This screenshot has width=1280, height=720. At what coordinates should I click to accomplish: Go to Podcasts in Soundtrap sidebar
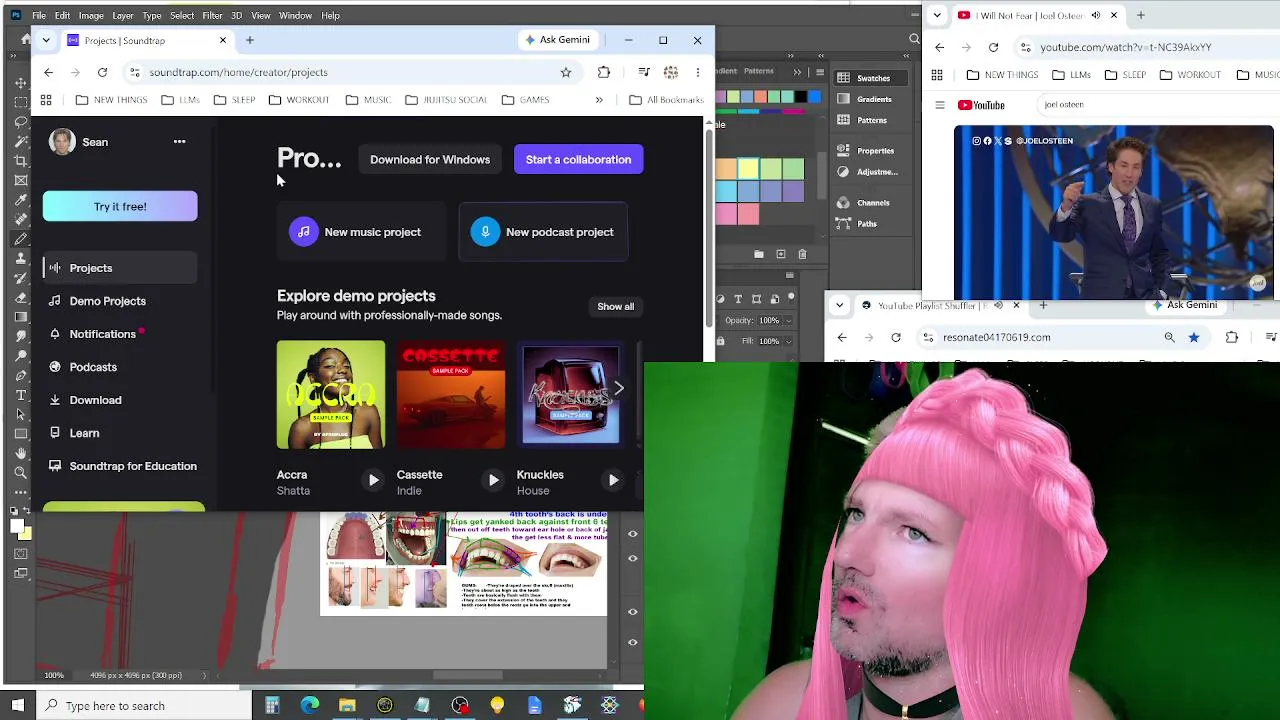[x=93, y=367]
